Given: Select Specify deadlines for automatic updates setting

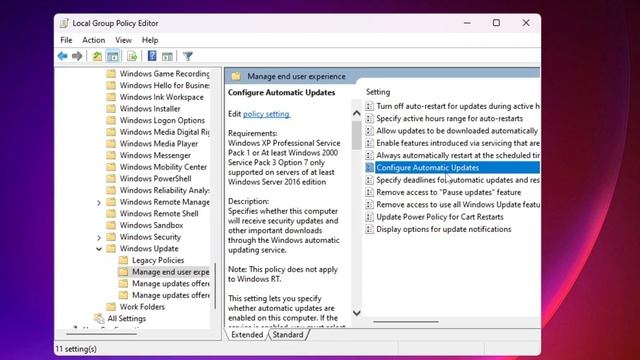Looking at the screenshot, I should [x=458, y=180].
